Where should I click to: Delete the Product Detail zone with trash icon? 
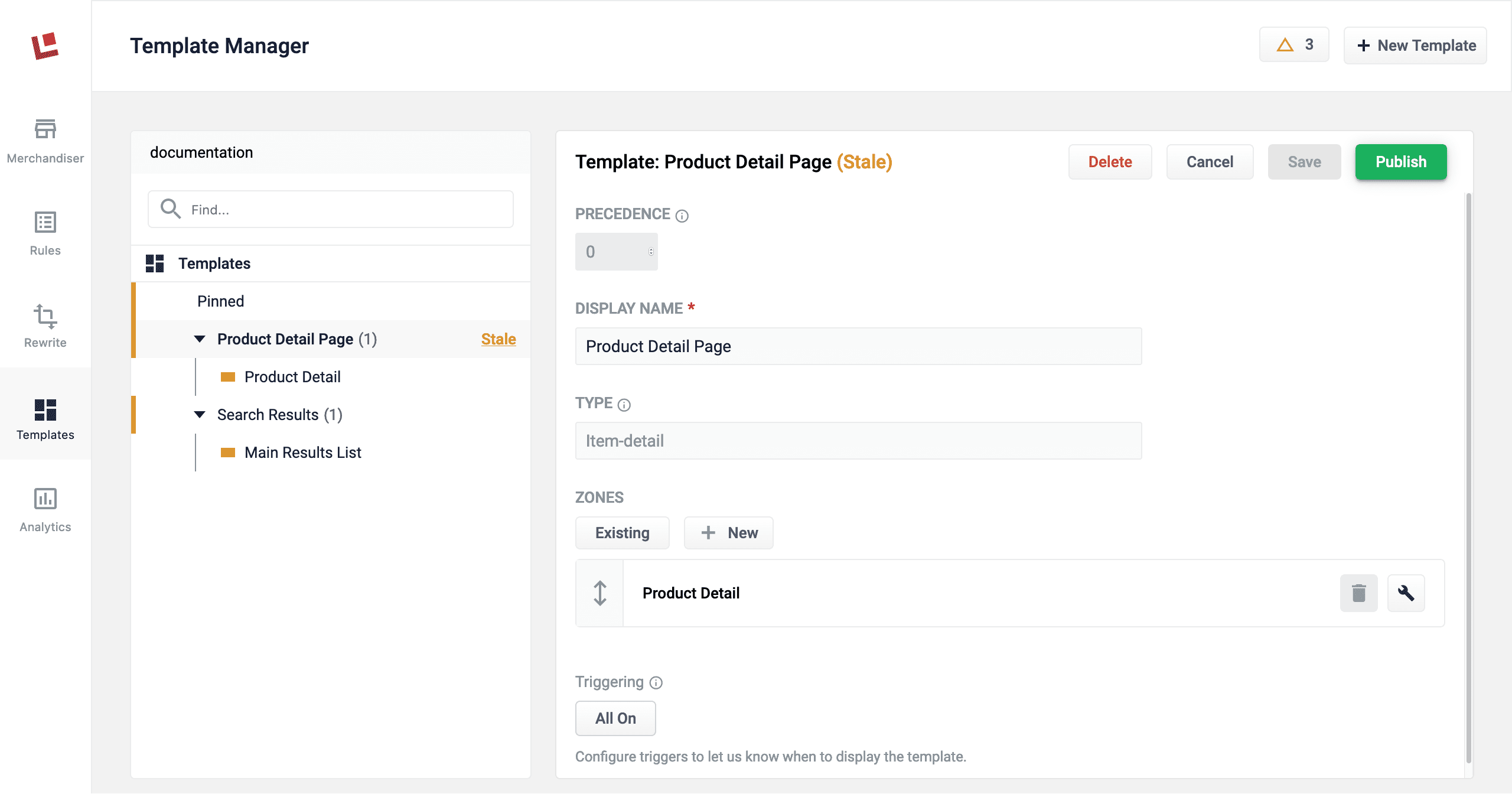pyautogui.click(x=1358, y=593)
